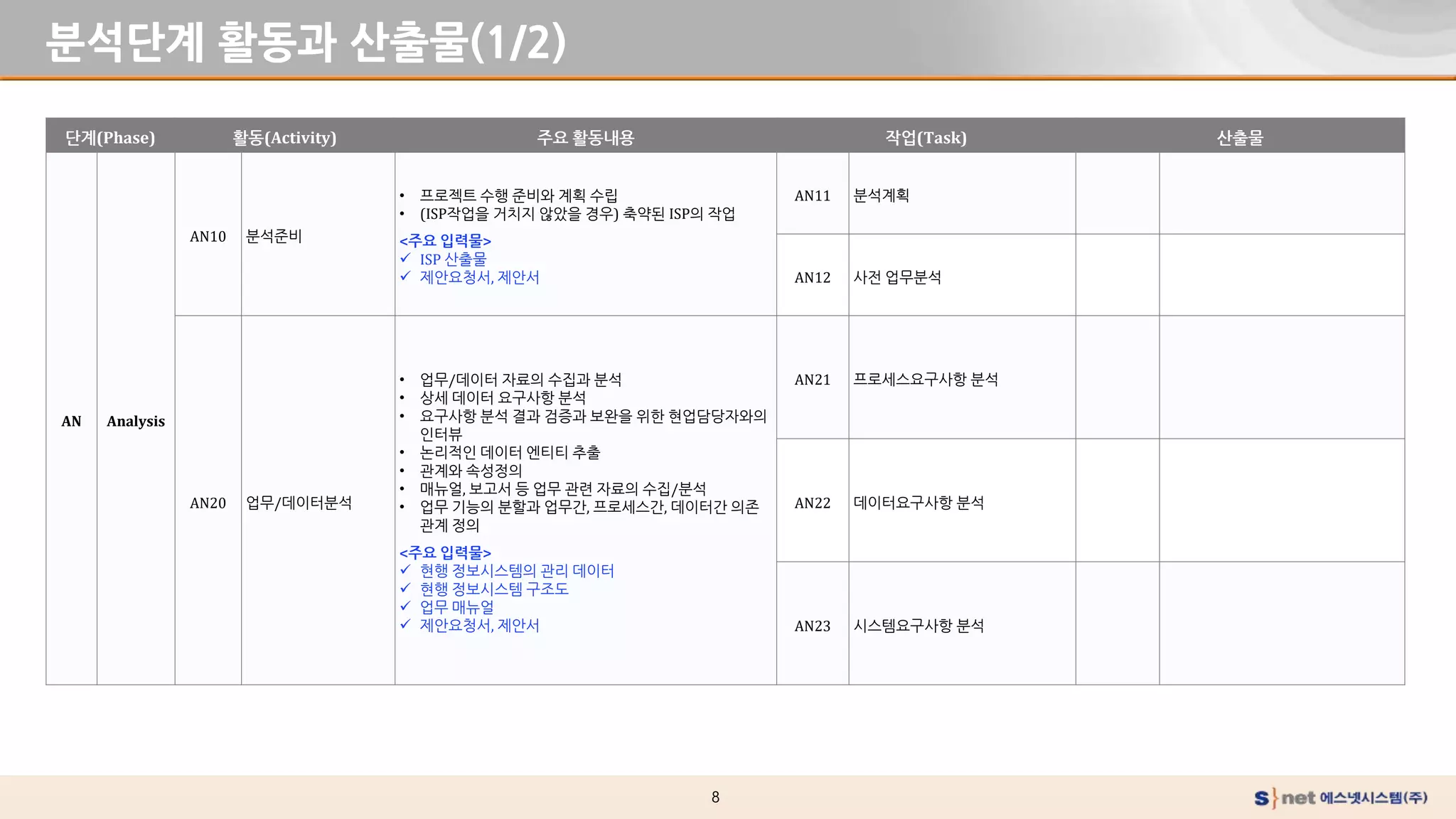Click the <주요 입력물> heading in AN10 row
This screenshot has height=819, width=1456.
(445, 240)
